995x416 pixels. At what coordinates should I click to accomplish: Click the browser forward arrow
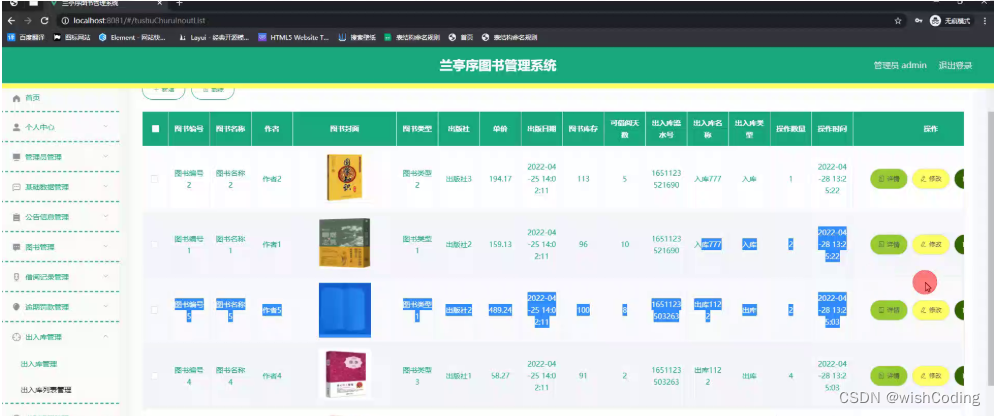point(27,21)
